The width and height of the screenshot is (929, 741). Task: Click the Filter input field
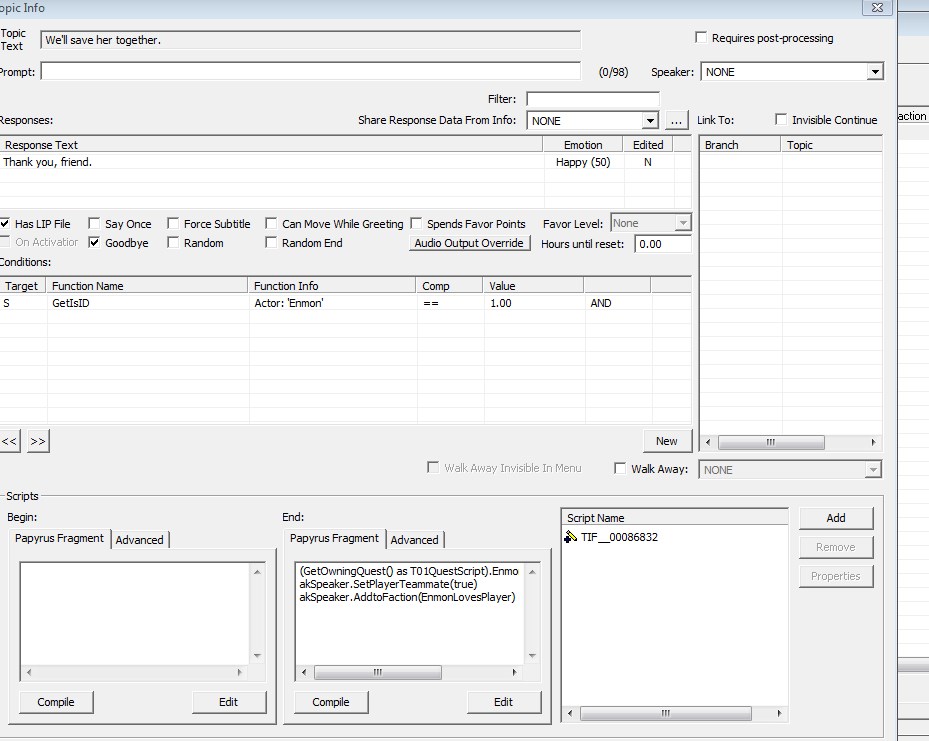tap(592, 99)
